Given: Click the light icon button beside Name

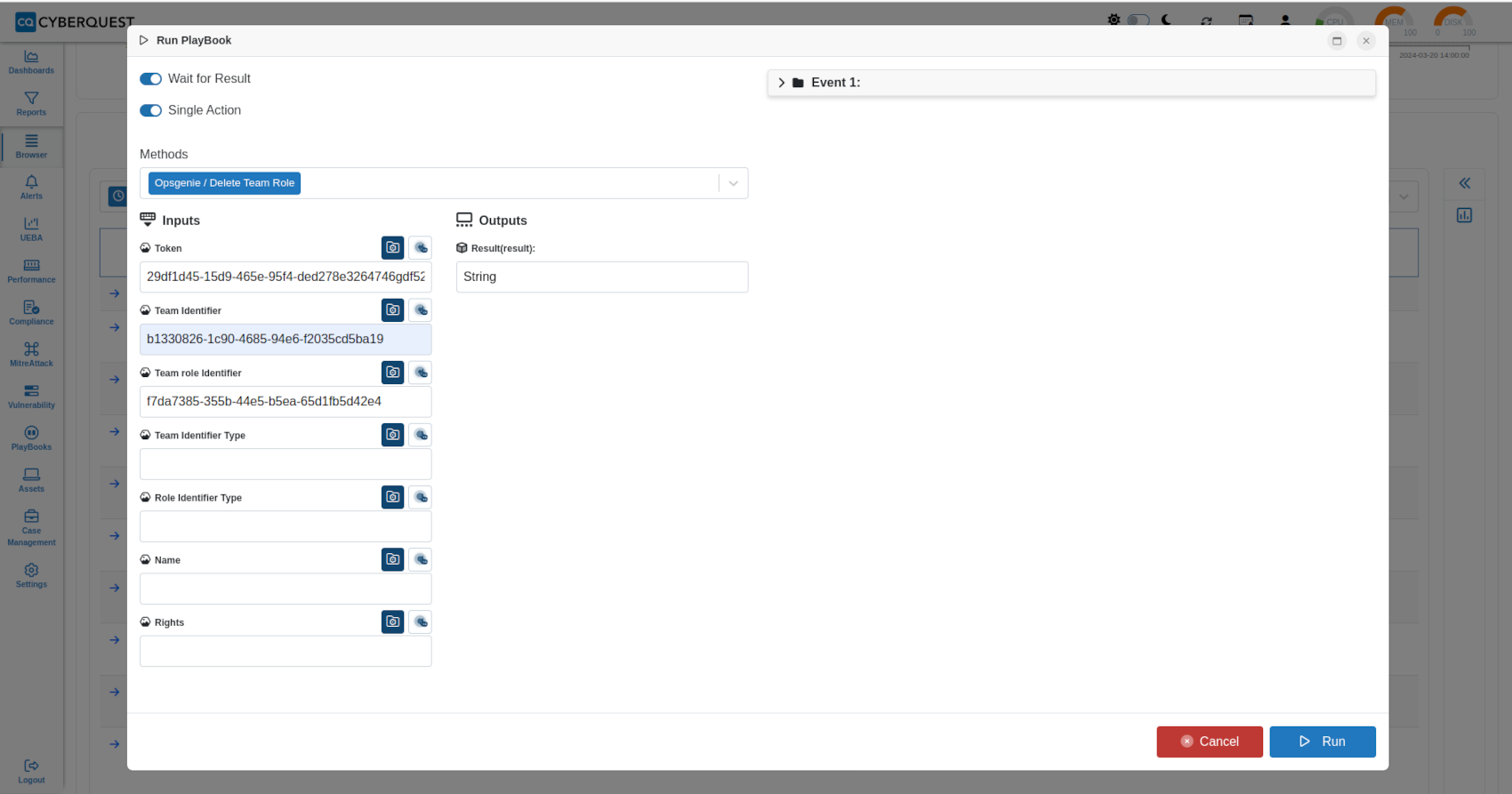Looking at the screenshot, I should 421,559.
